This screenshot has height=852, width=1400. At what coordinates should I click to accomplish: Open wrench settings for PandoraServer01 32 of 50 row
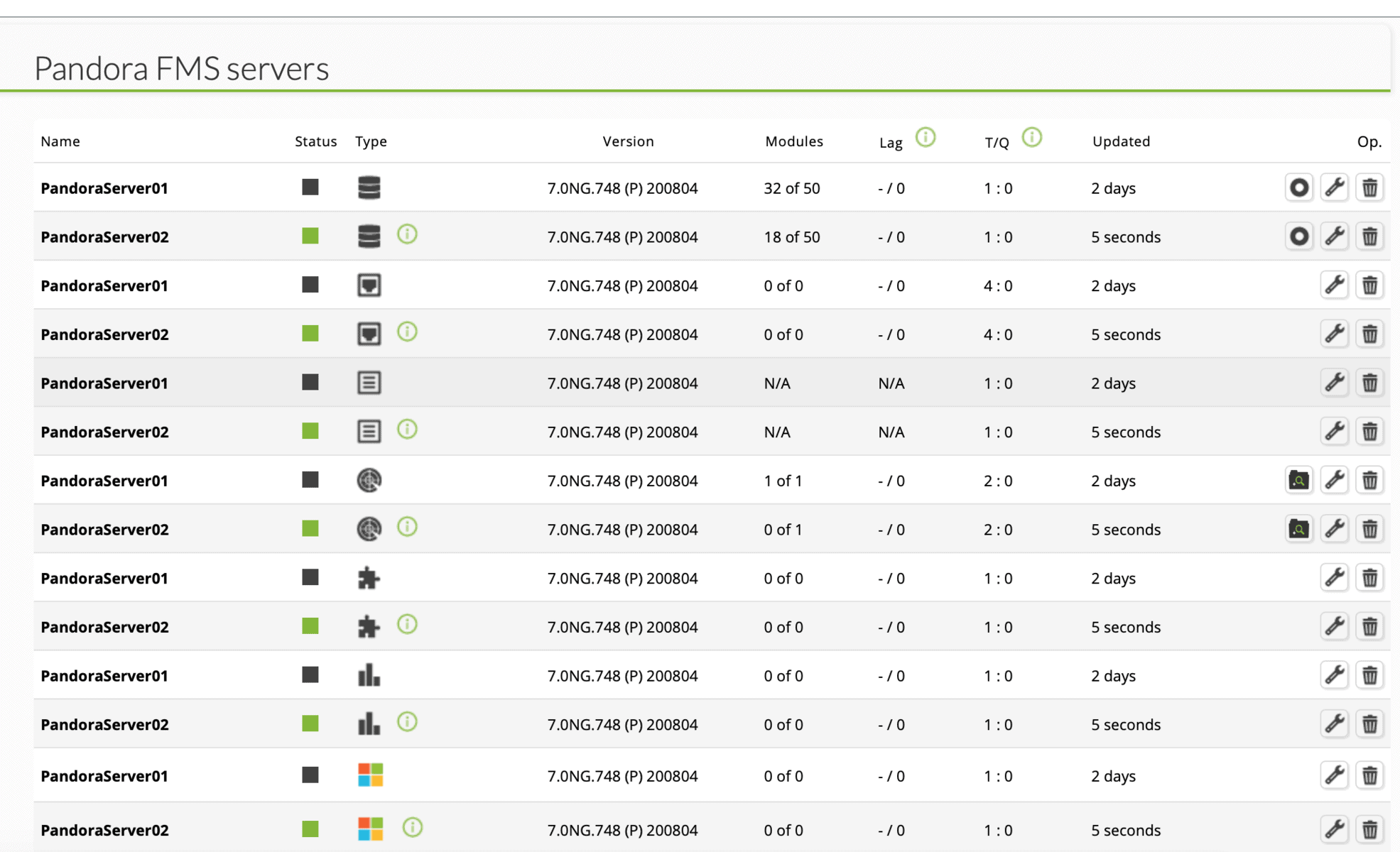click(x=1335, y=188)
